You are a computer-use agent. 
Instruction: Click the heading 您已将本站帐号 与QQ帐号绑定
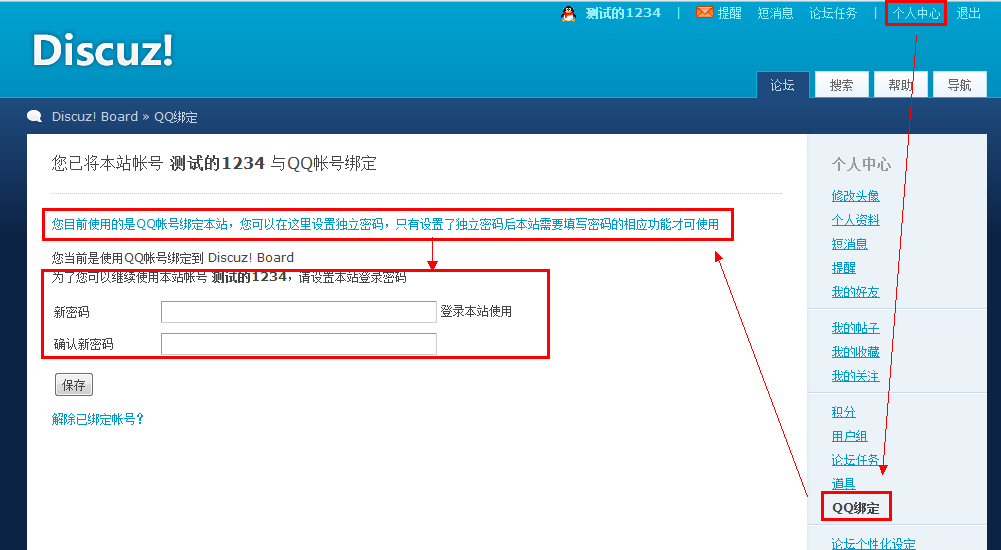(x=214, y=163)
